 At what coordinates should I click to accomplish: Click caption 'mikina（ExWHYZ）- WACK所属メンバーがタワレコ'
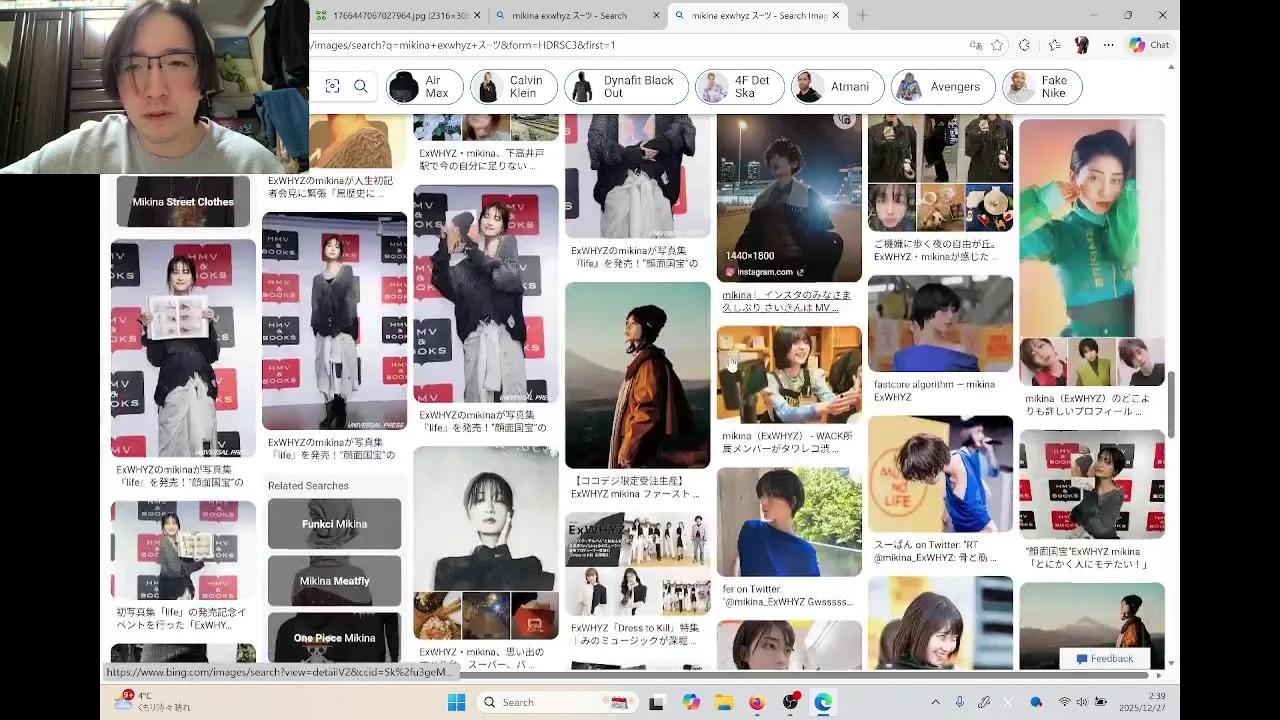[788, 443]
